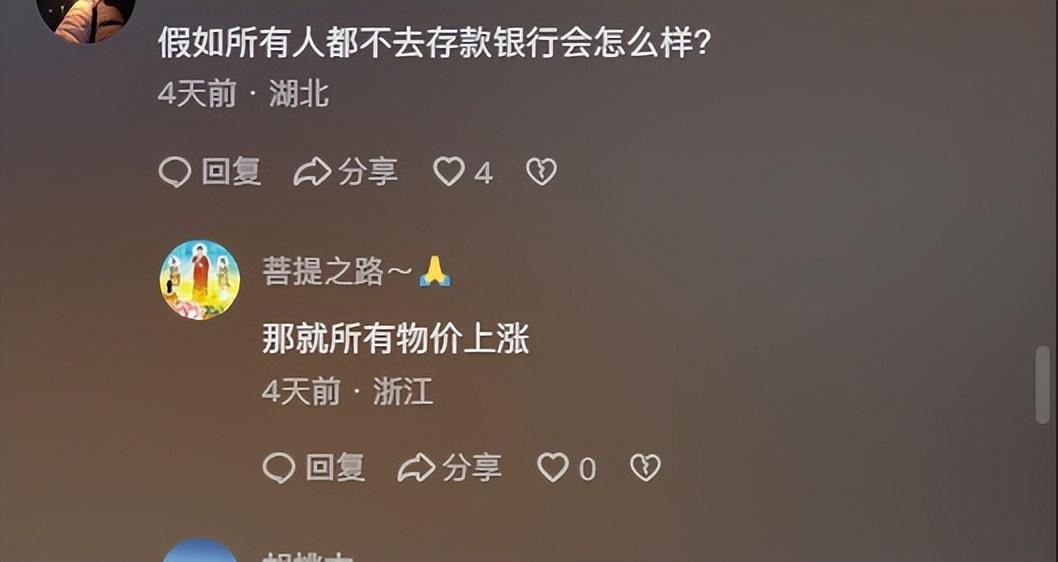The height and width of the screenshot is (562, 1058).
Task: Click the reply bubble icon on the Zhejiang comment
Action: (279, 468)
